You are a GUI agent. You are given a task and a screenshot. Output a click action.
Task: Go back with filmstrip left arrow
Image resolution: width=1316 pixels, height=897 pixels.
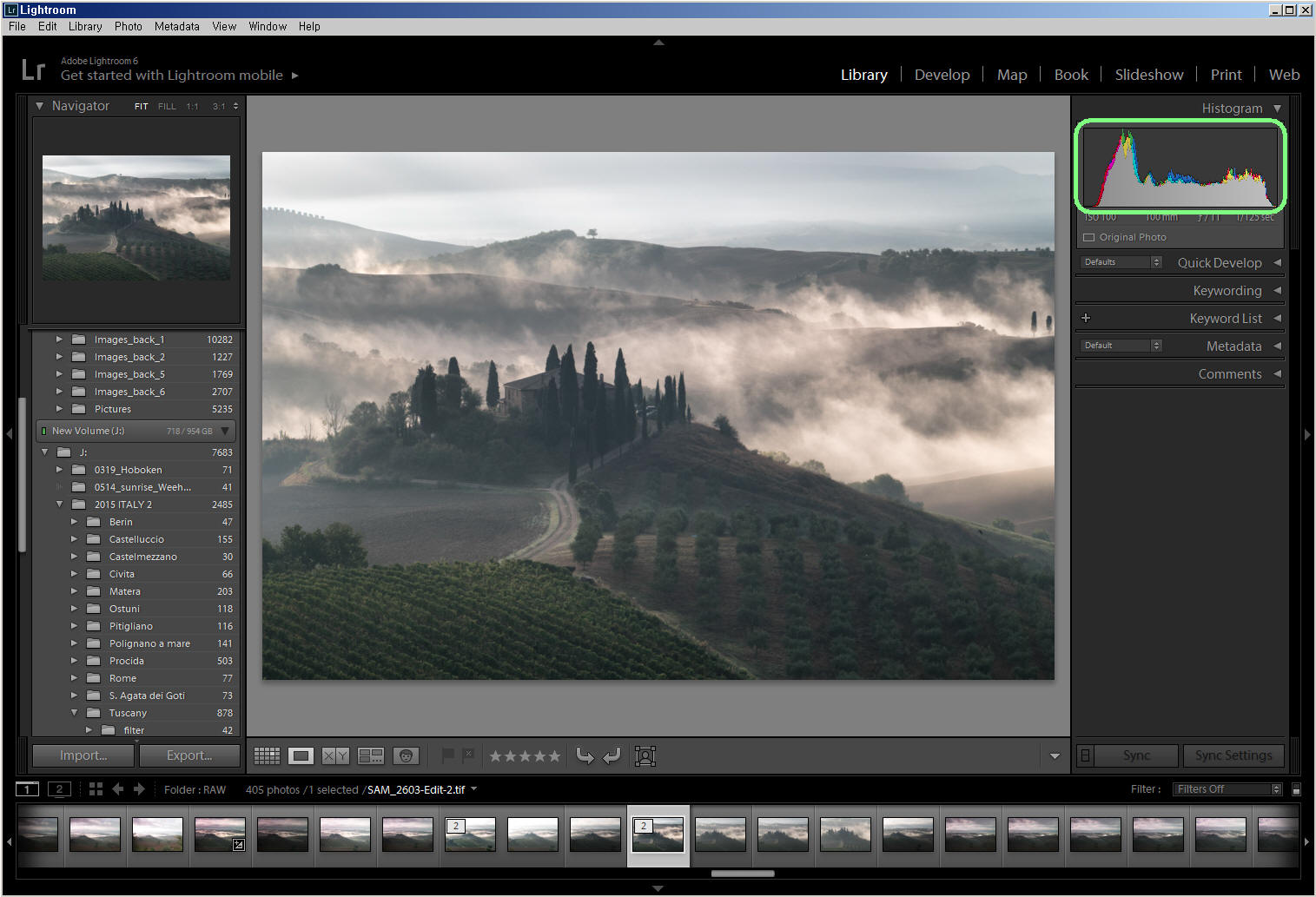pyautogui.click(x=117, y=789)
